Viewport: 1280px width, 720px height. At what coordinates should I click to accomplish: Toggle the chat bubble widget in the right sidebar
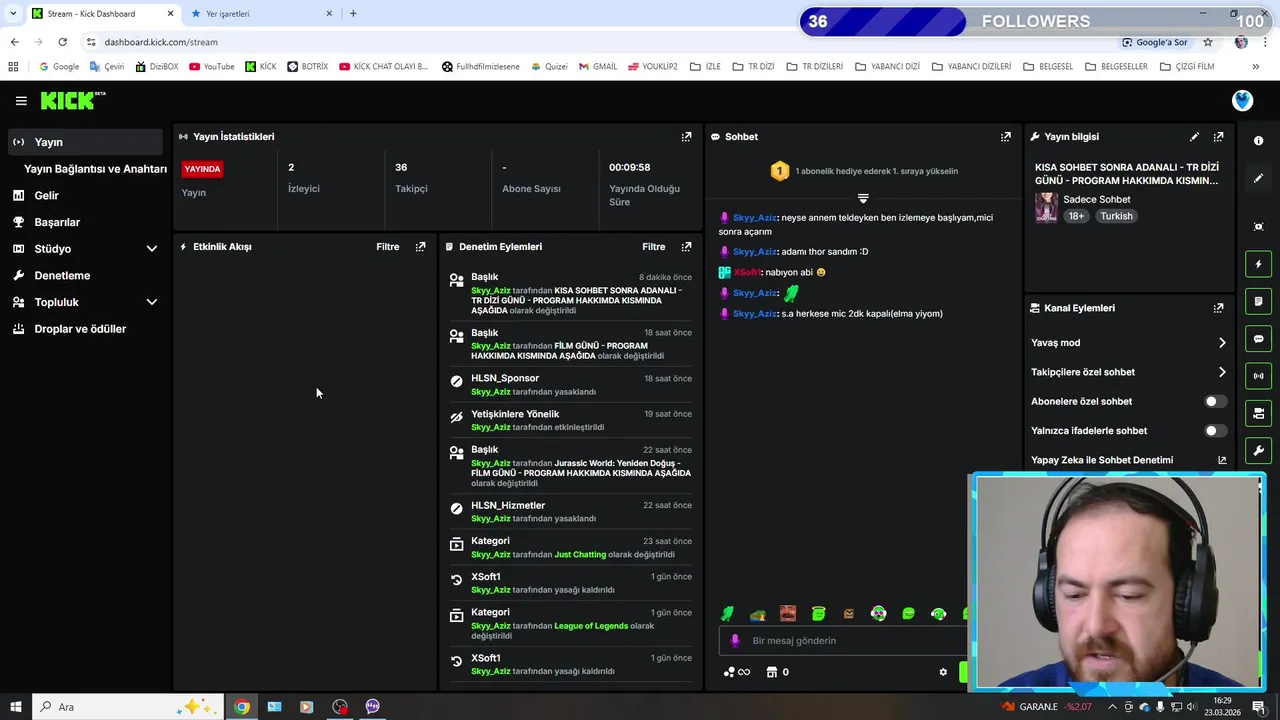point(1258,339)
